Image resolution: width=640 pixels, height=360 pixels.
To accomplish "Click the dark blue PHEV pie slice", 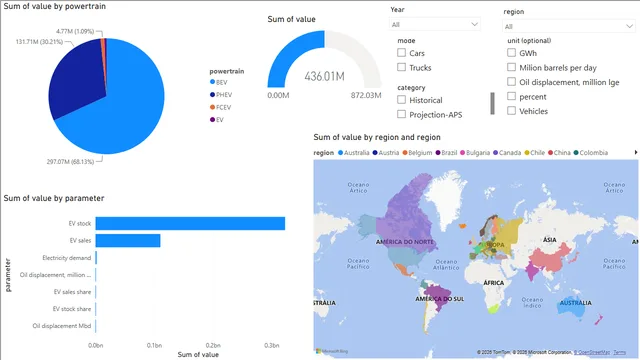I will point(78,82).
